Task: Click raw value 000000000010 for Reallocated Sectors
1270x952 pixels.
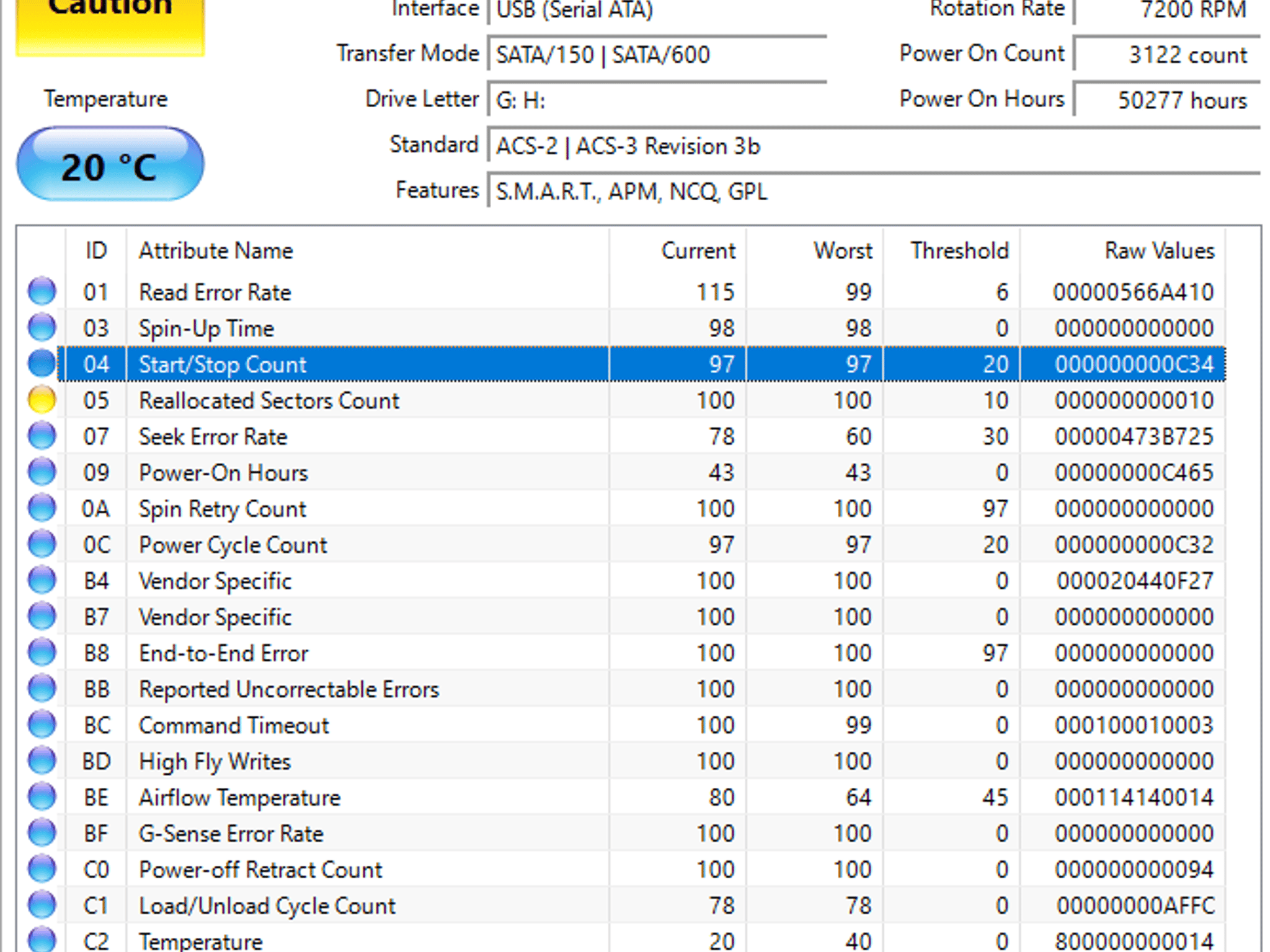Action: click(x=1134, y=400)
